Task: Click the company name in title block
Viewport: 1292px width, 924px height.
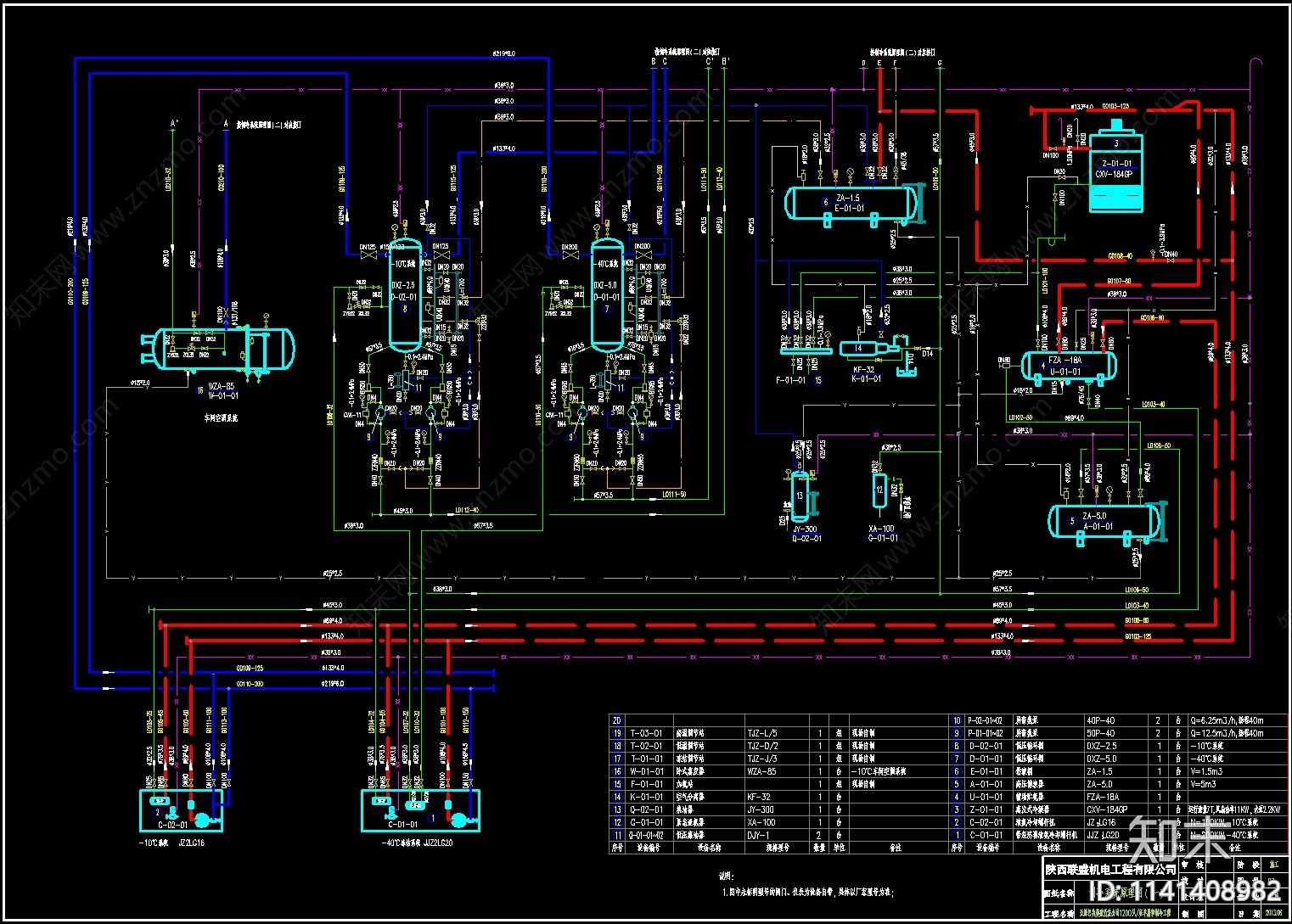Action: pyautogui.click(x=1110, y=869)
